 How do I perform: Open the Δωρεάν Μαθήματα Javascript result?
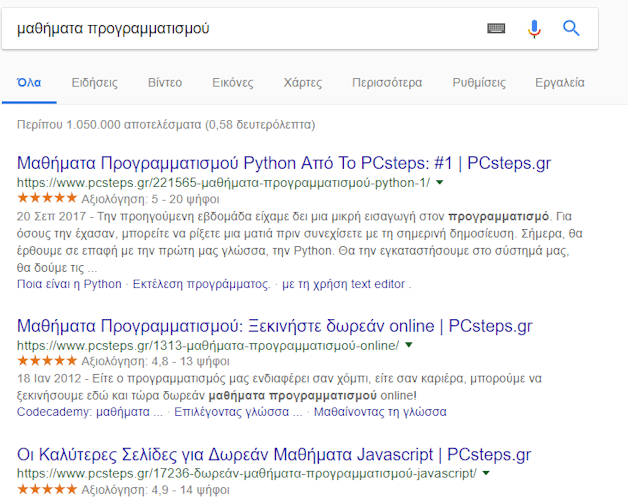[x=274, y=454]
